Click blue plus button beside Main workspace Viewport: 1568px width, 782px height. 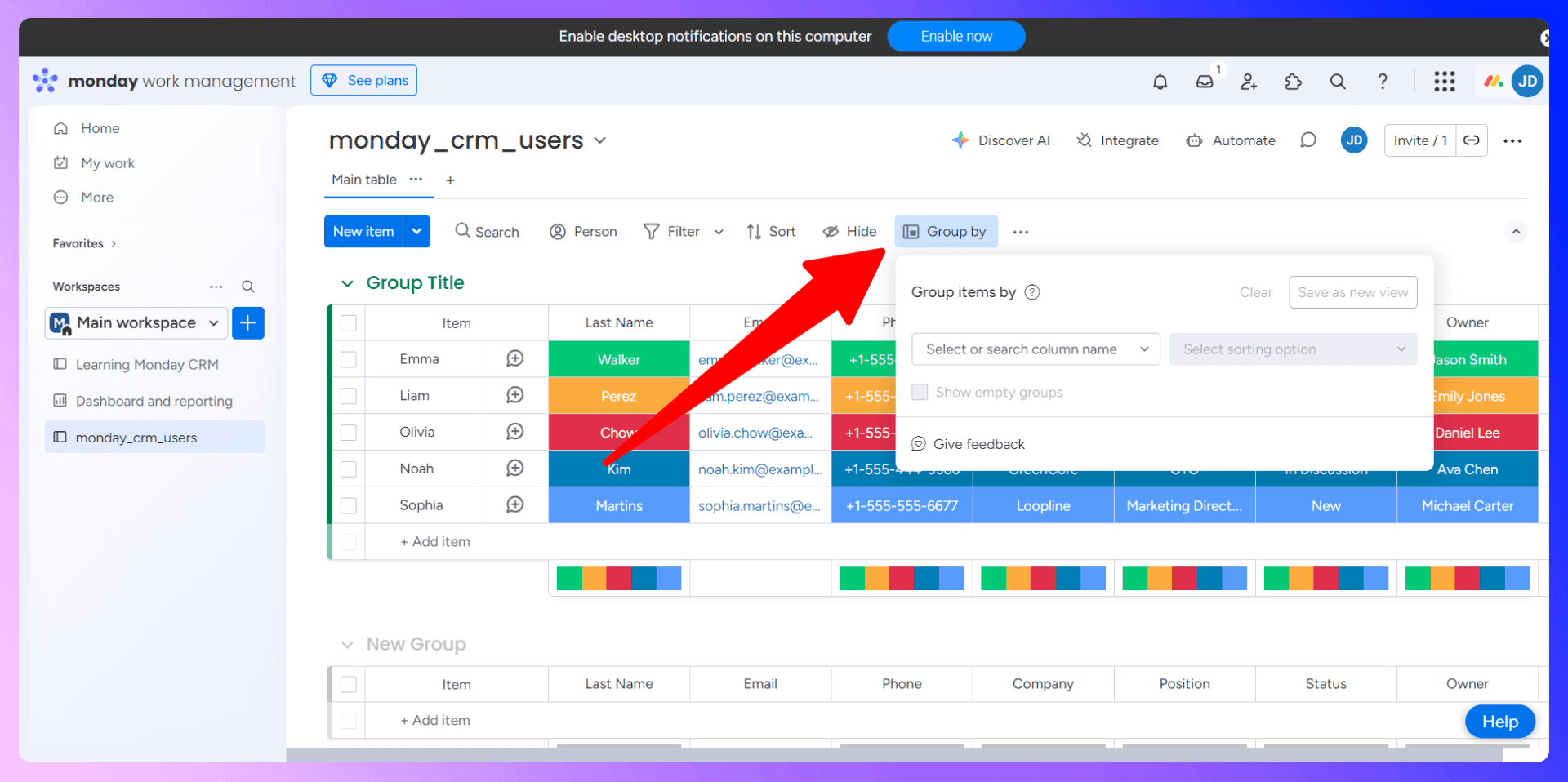(248, 323)
